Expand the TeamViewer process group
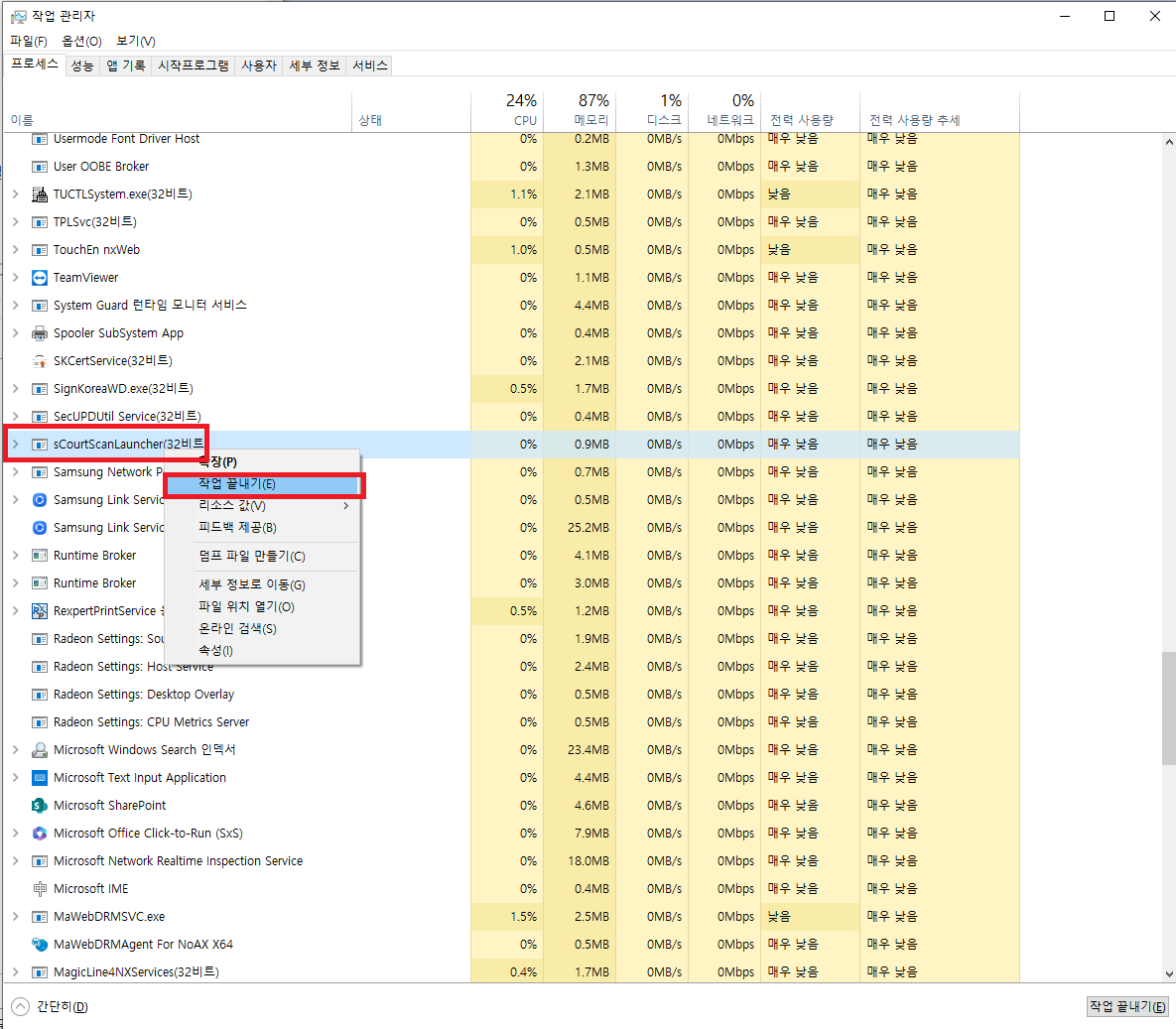The width and height of the screenshot is (1176, 1029). [x=16, y=278]
